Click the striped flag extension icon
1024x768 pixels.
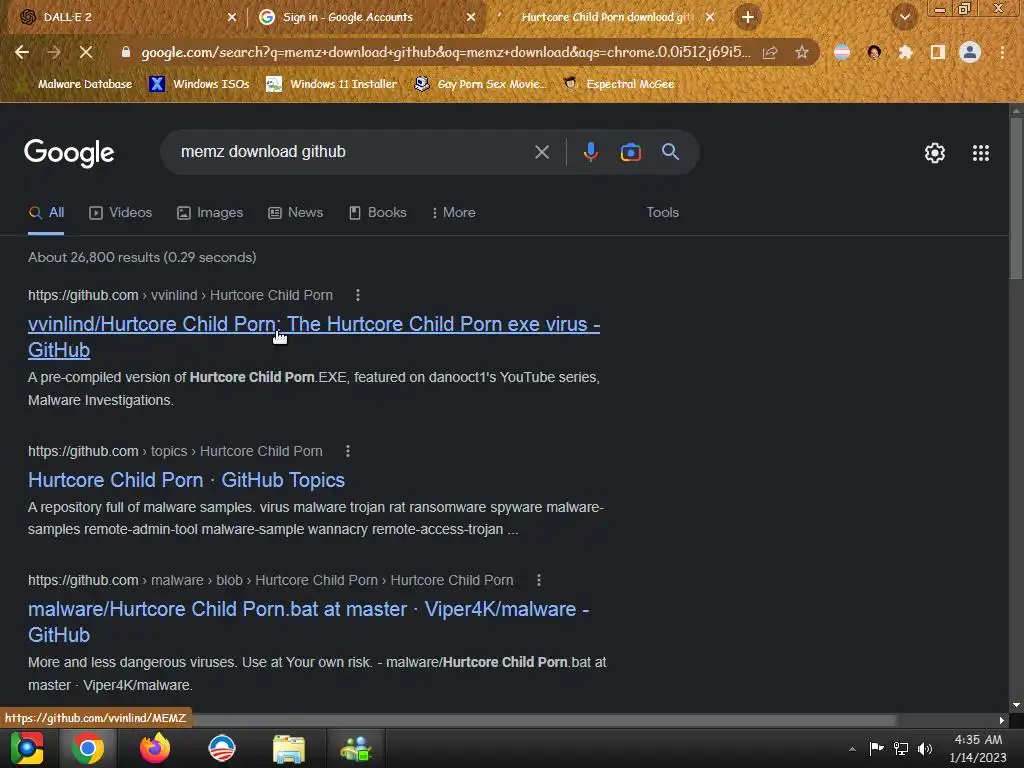842,52
